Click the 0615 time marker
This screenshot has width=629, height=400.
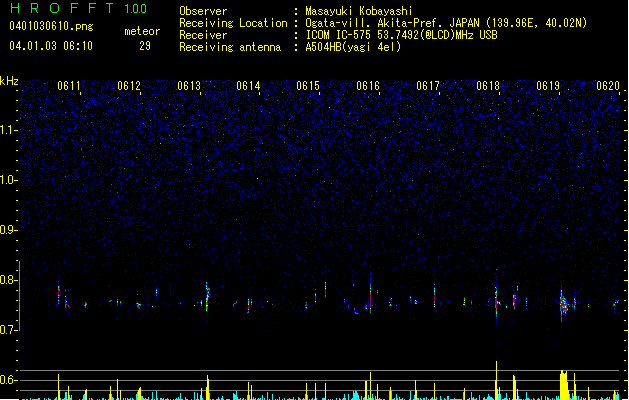308,86
